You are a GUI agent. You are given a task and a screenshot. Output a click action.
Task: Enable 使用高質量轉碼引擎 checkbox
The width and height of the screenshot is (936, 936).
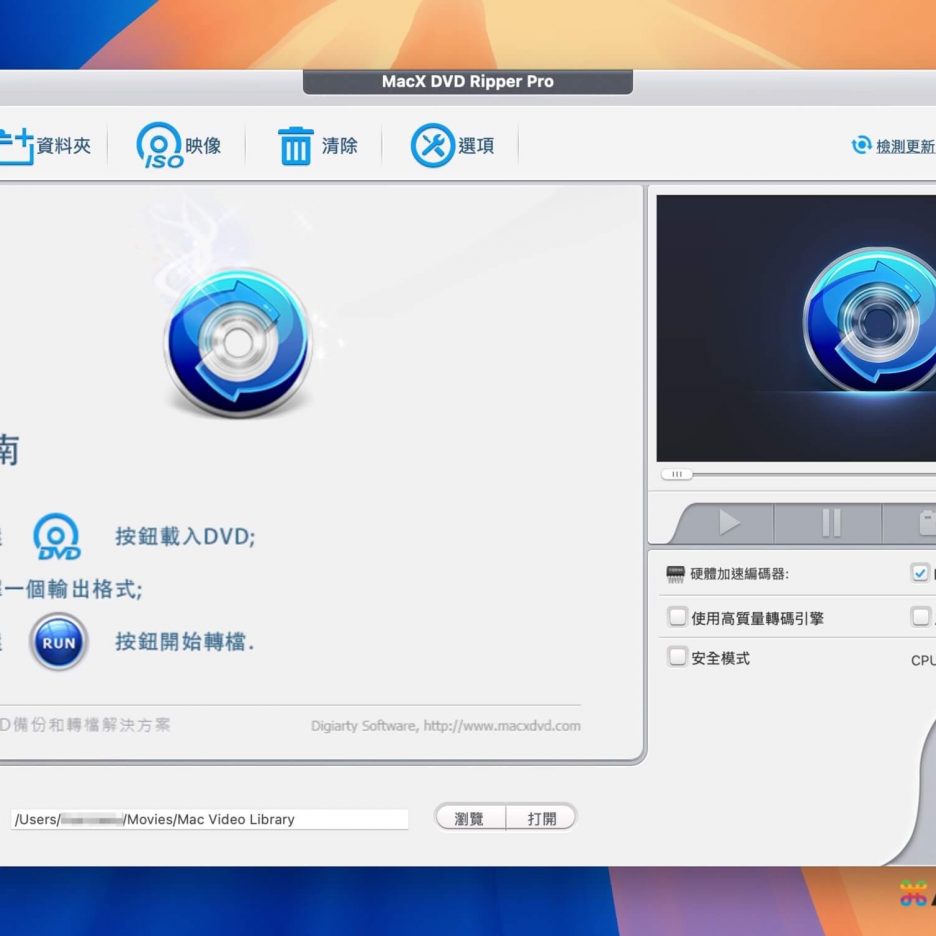coord(677,617)
